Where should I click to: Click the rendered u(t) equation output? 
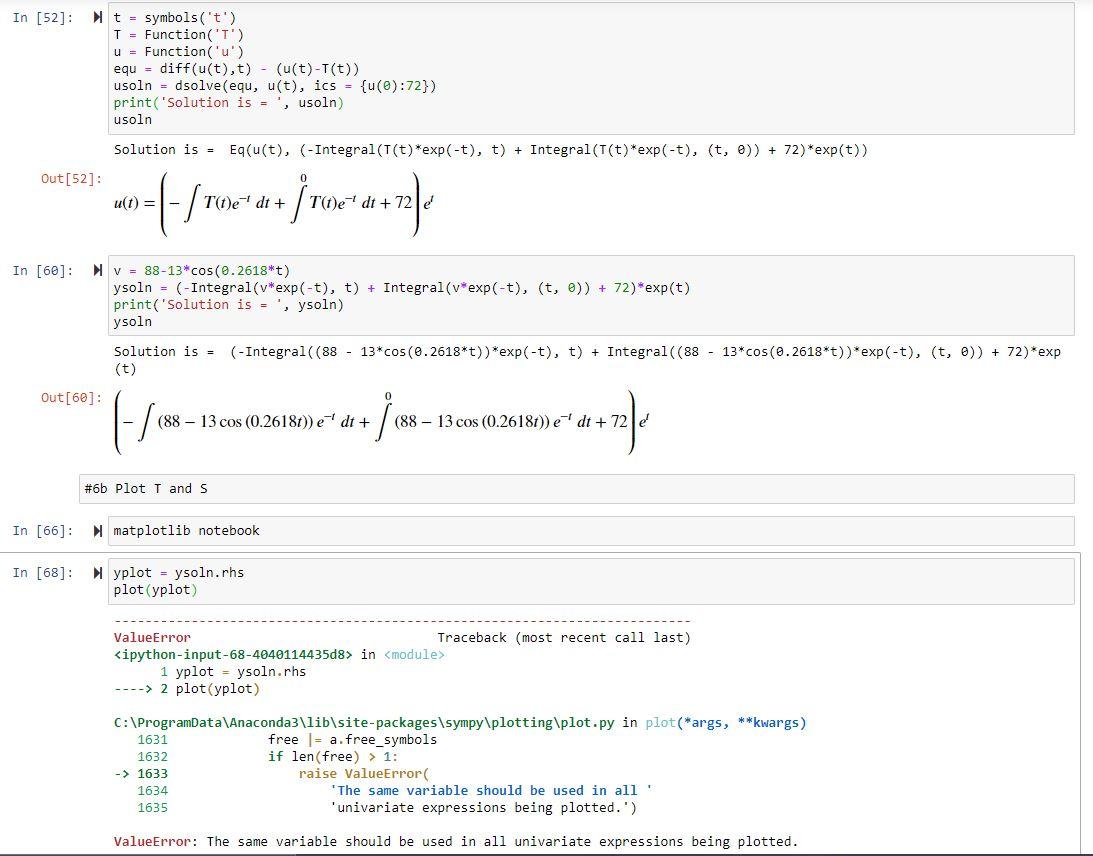274,204
